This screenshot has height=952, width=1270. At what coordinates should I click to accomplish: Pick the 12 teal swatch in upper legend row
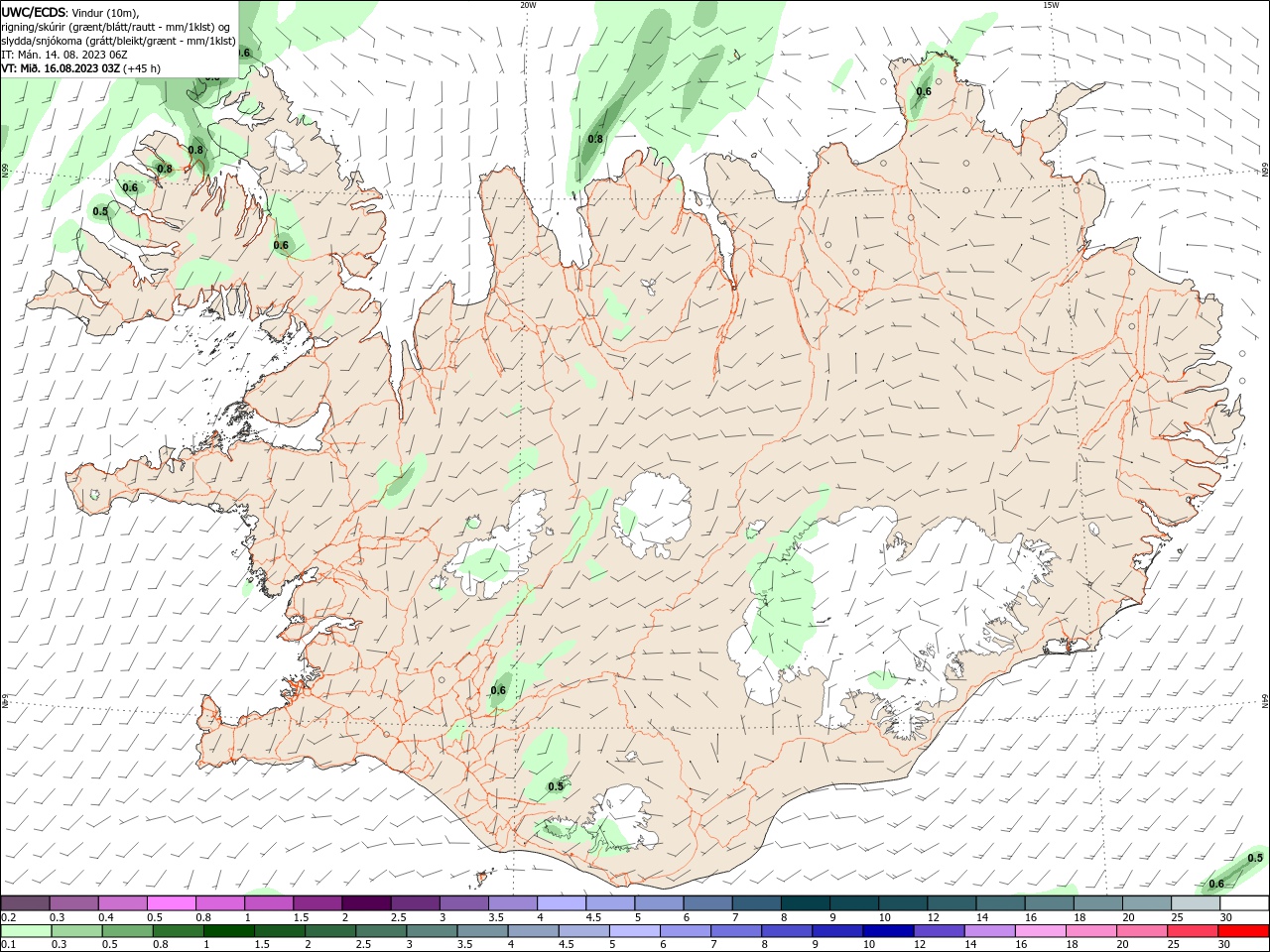pyautogui.click(x=952, y=903)
